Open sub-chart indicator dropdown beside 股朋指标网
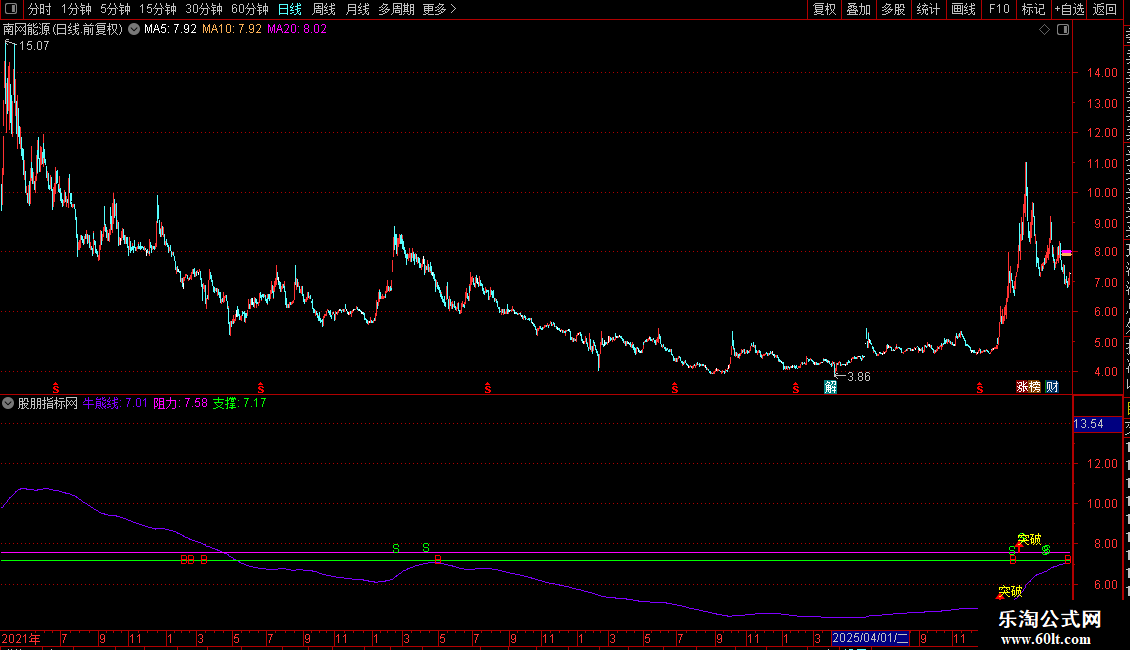1130x650 pixels. click(8, 404)
